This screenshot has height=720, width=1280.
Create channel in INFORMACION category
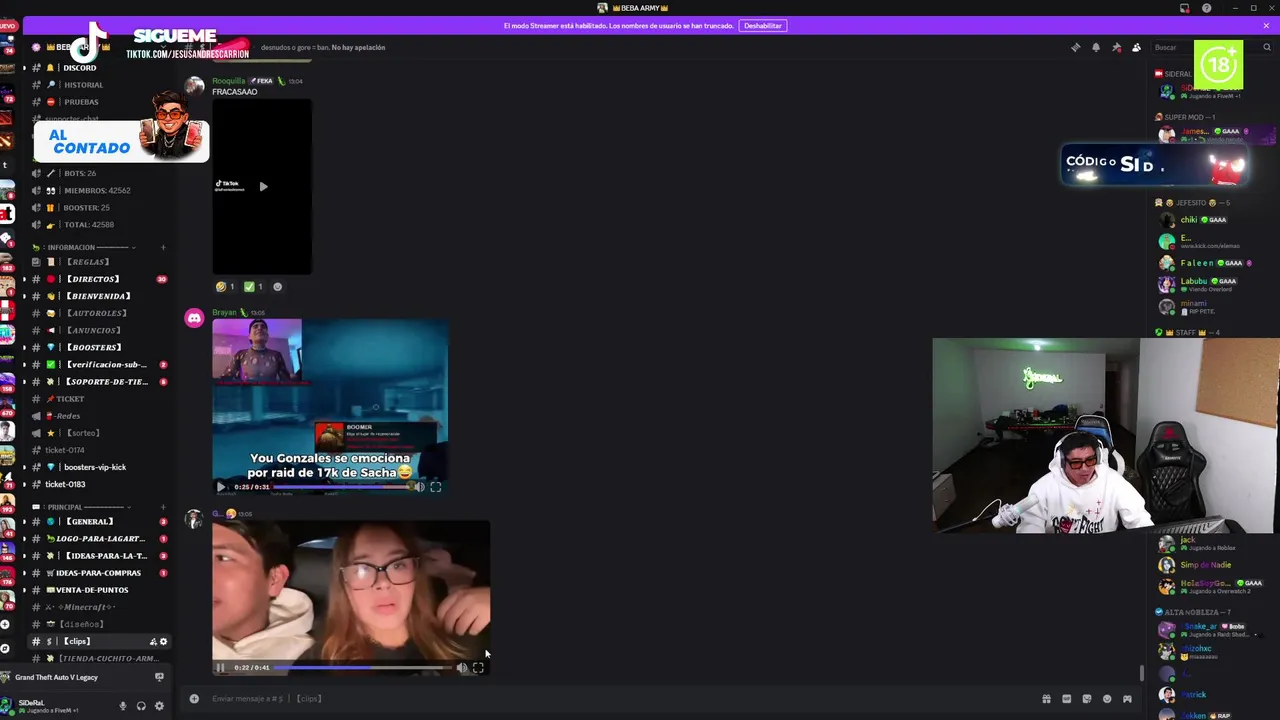click(x=163, y=247)
